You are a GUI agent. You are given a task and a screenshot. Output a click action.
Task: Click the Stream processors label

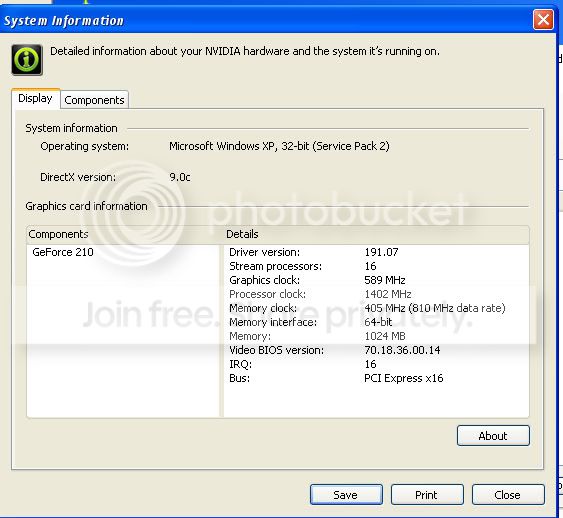click(275, 266)
